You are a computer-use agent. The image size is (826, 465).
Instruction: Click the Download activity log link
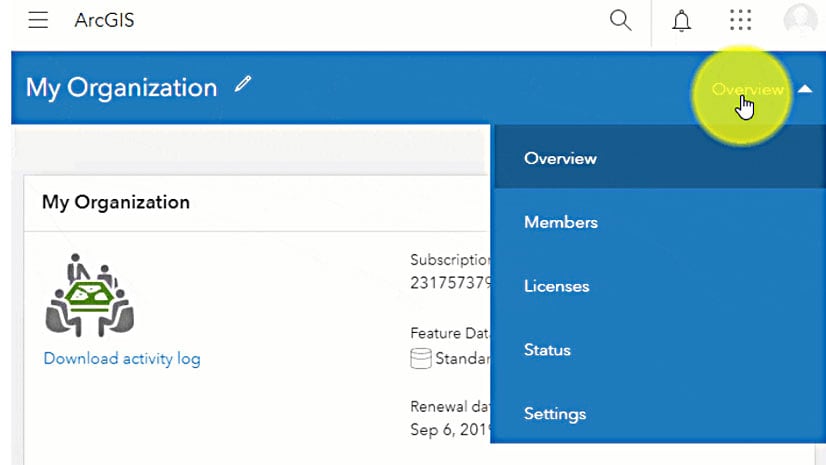coord(122,358)
